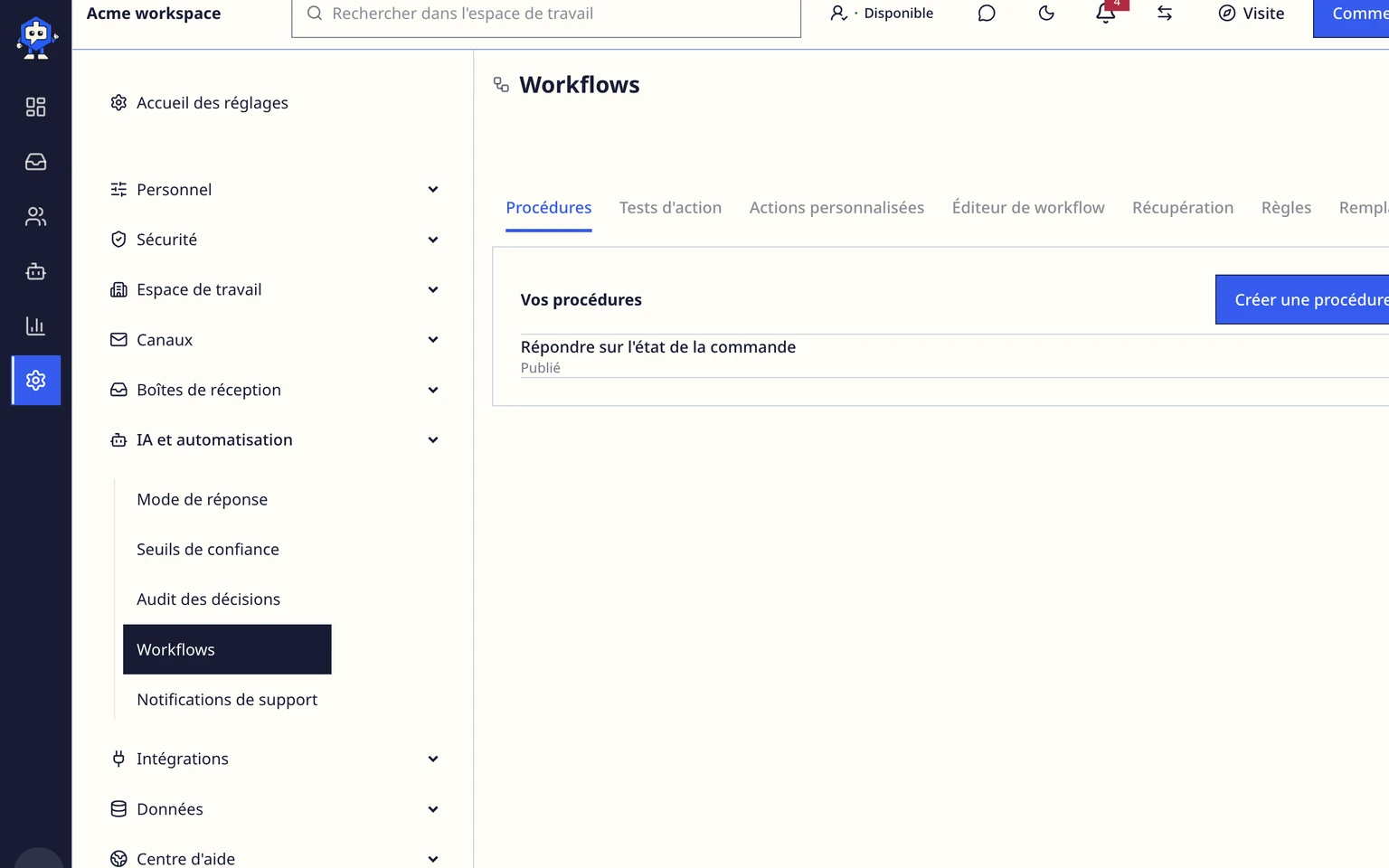
Task: Switch to the Actions personnalisées tab
Action: point(836,208)
